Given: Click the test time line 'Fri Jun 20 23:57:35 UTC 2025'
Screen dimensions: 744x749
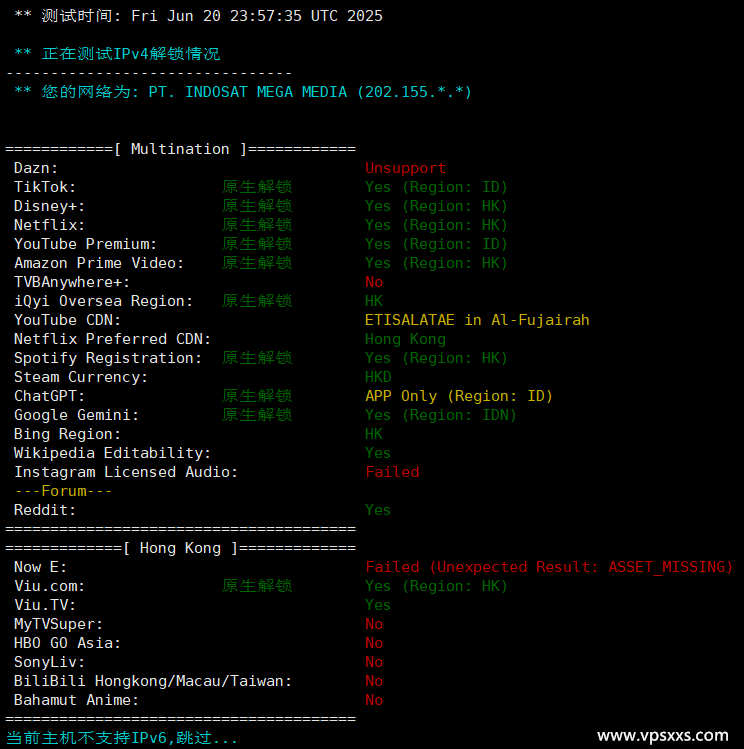Looking at the screenshot, I should [257, 16].
